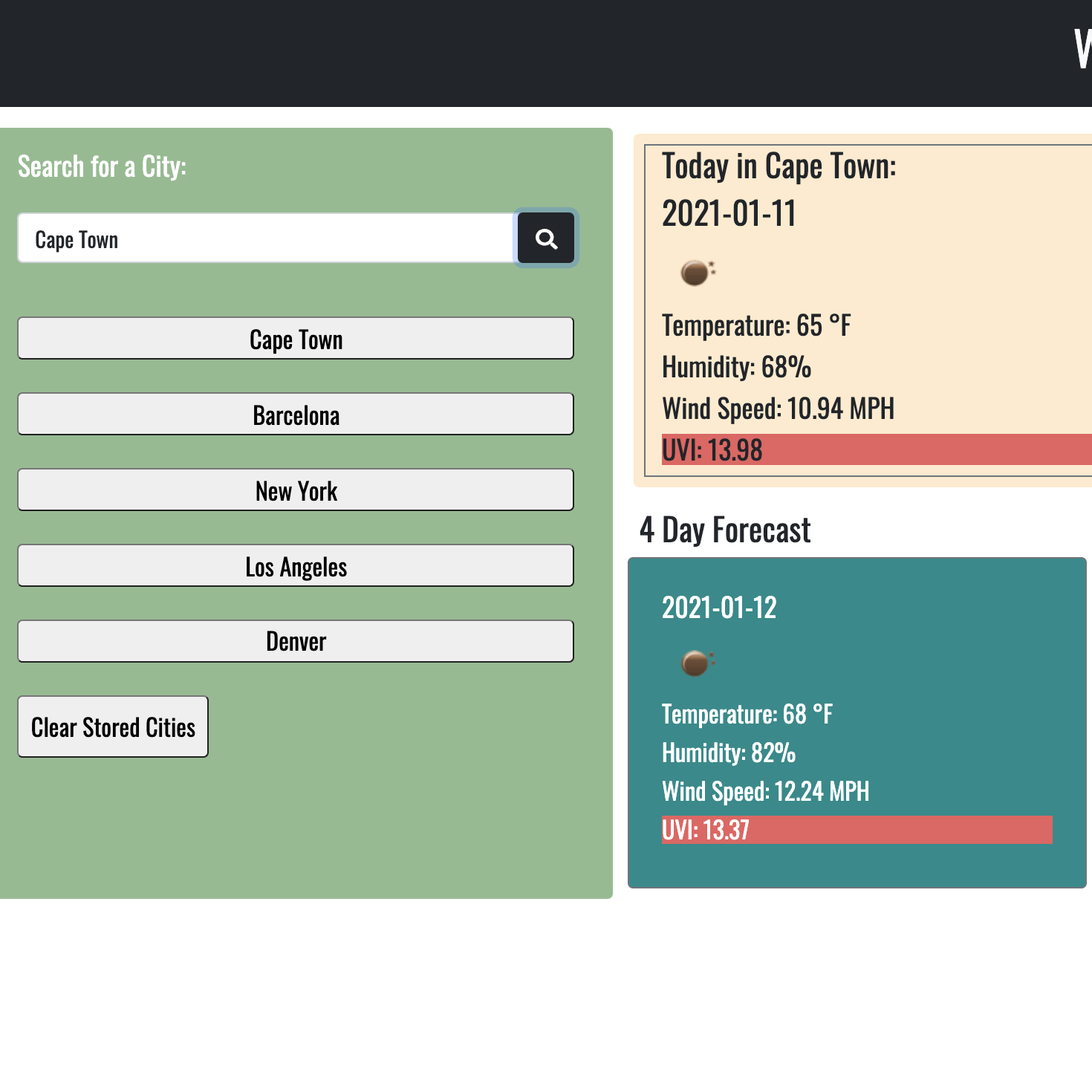Viewport: 1092px width, 1092px height.
Task: Click the "Today in Cape Town:" heading
Action: click(779, 166)
